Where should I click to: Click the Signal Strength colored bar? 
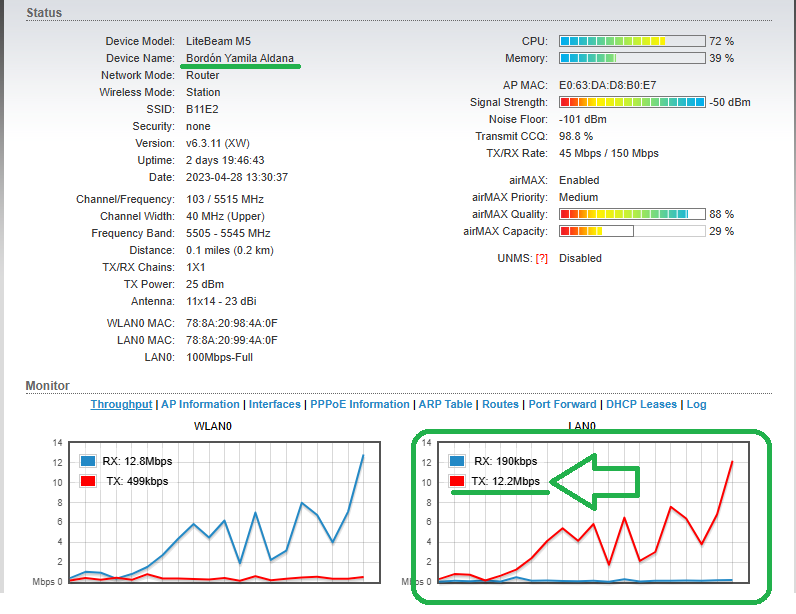coord(631,102)
